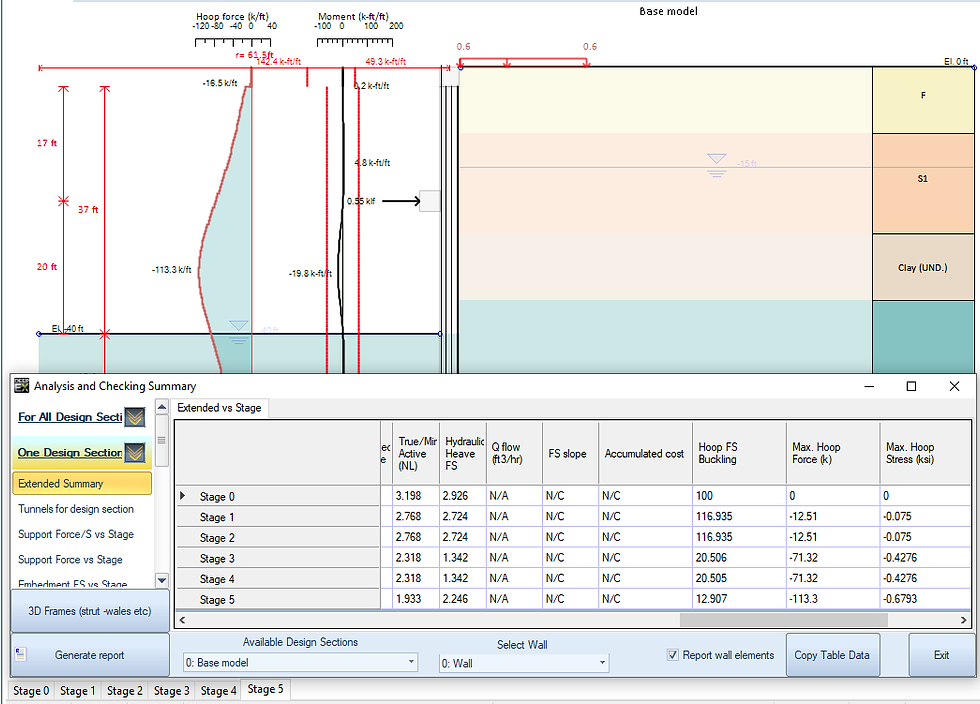Click the Max. Hoop Force (k) column header

pyautogui.click(x=832, y=453)
